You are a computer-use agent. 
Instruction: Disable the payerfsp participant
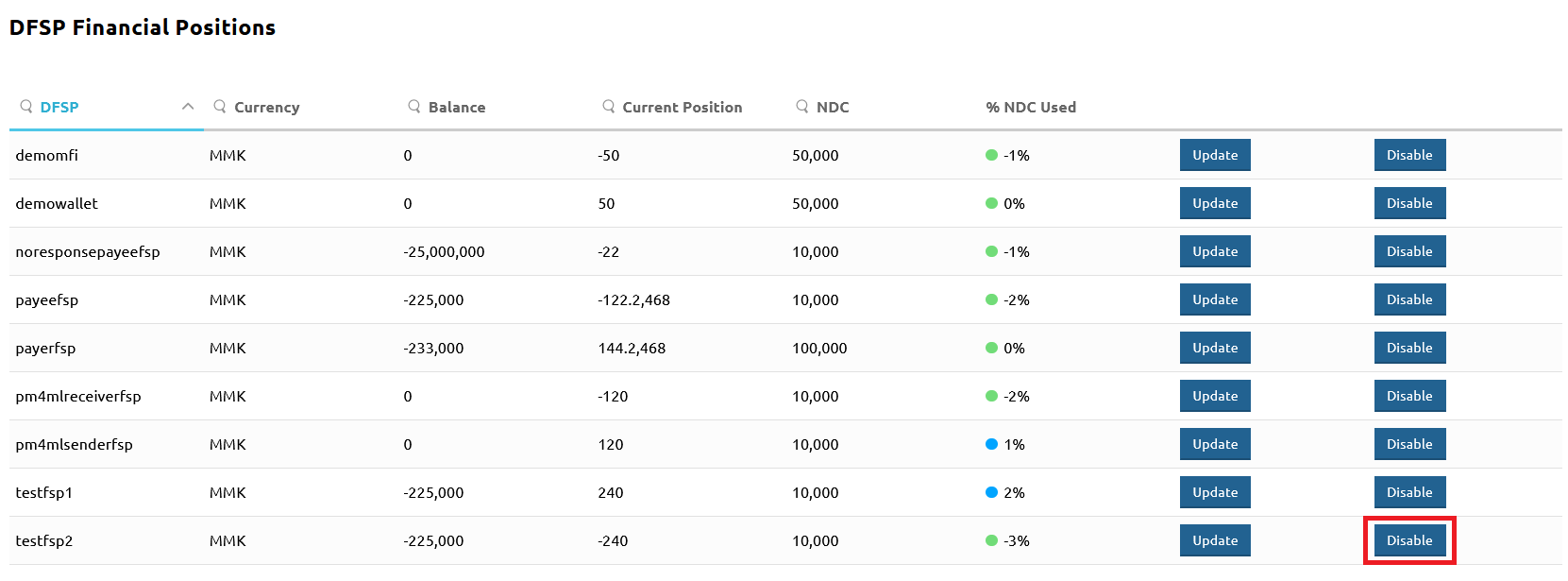pos(1409,348)
